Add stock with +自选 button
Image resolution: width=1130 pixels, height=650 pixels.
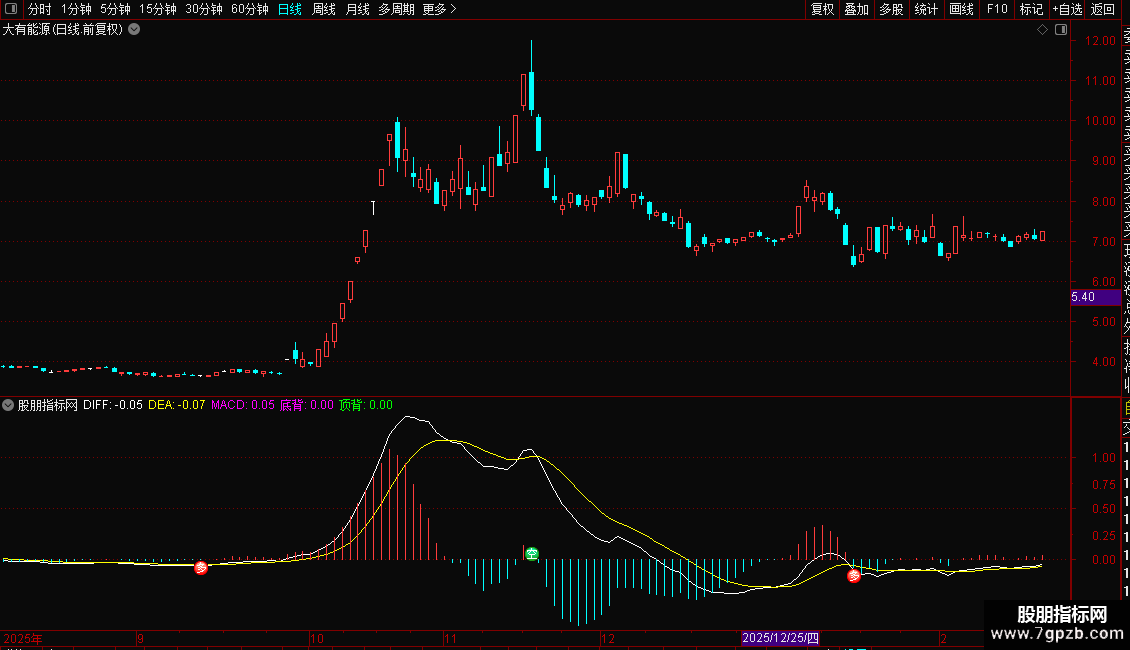click(1067, 9)
